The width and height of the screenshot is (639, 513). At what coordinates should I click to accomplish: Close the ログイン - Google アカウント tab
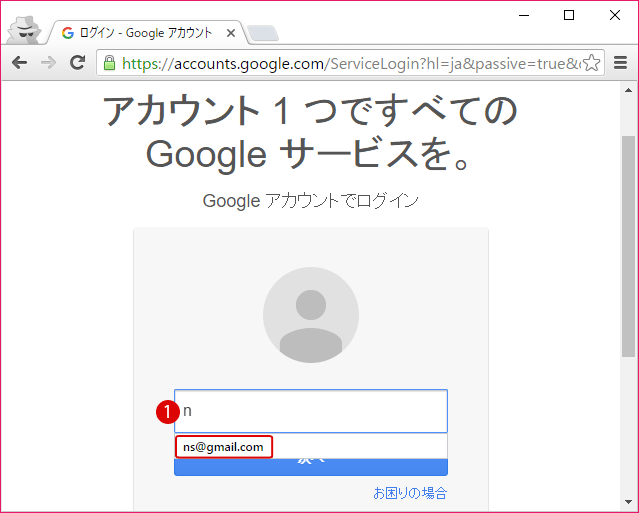231,33
